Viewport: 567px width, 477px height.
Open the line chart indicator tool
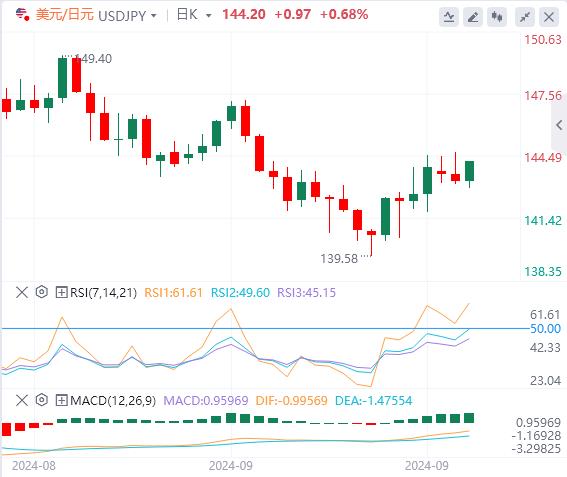449,17
